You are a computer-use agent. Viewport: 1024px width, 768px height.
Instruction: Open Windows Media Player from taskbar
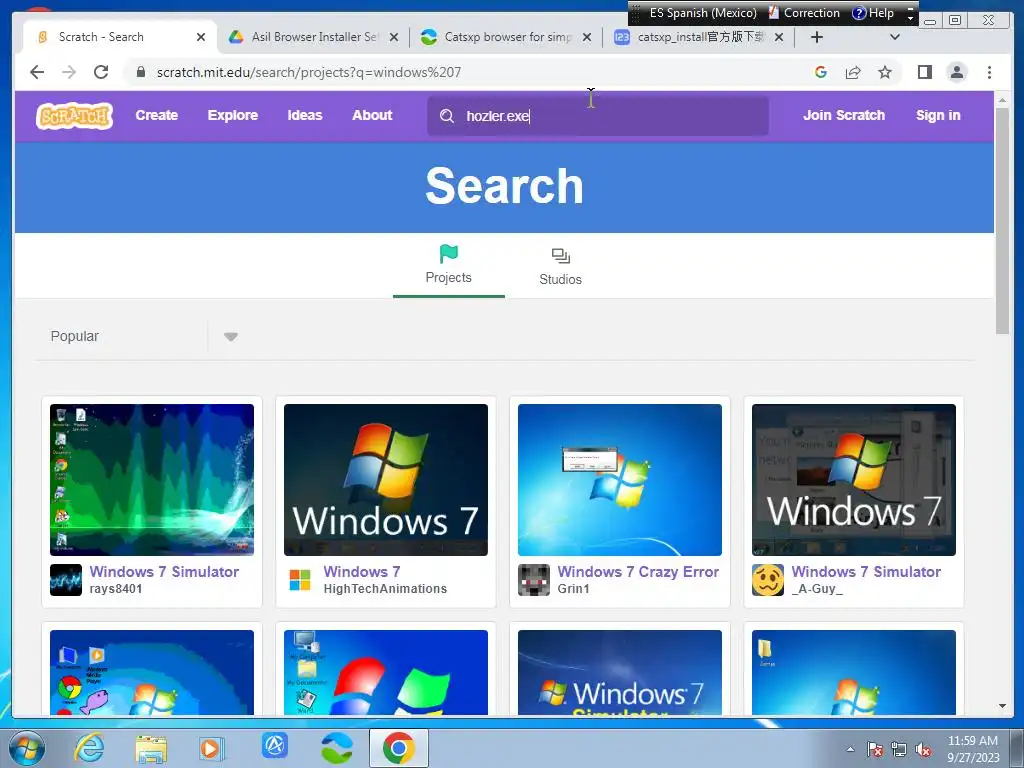click(211, 748)
